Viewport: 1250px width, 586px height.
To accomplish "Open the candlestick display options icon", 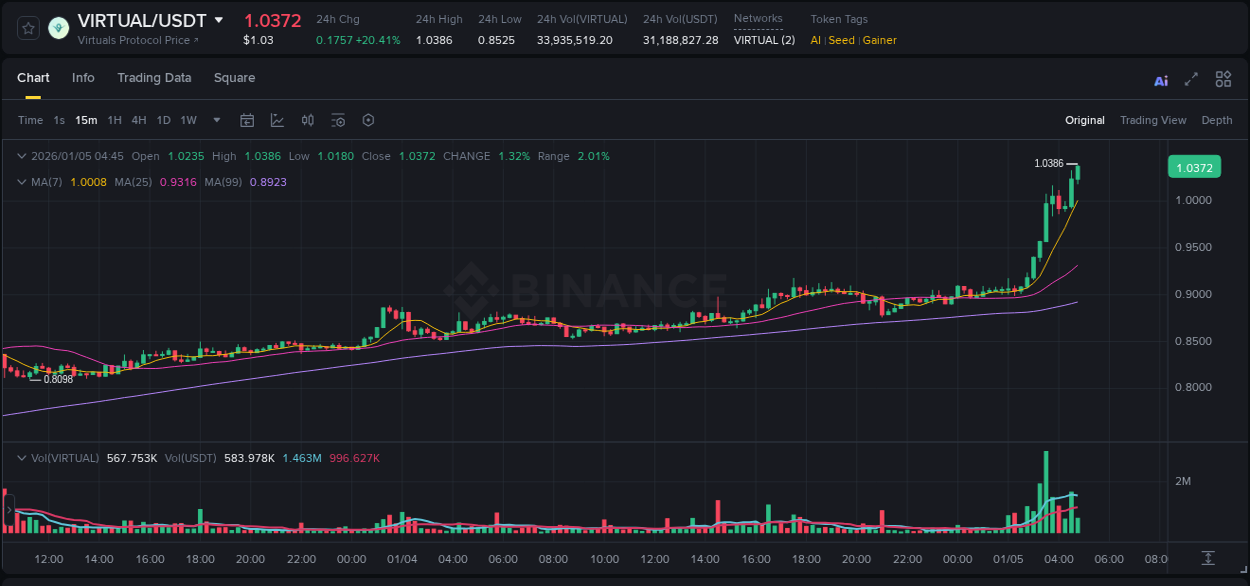I will (x=307, y=120).
